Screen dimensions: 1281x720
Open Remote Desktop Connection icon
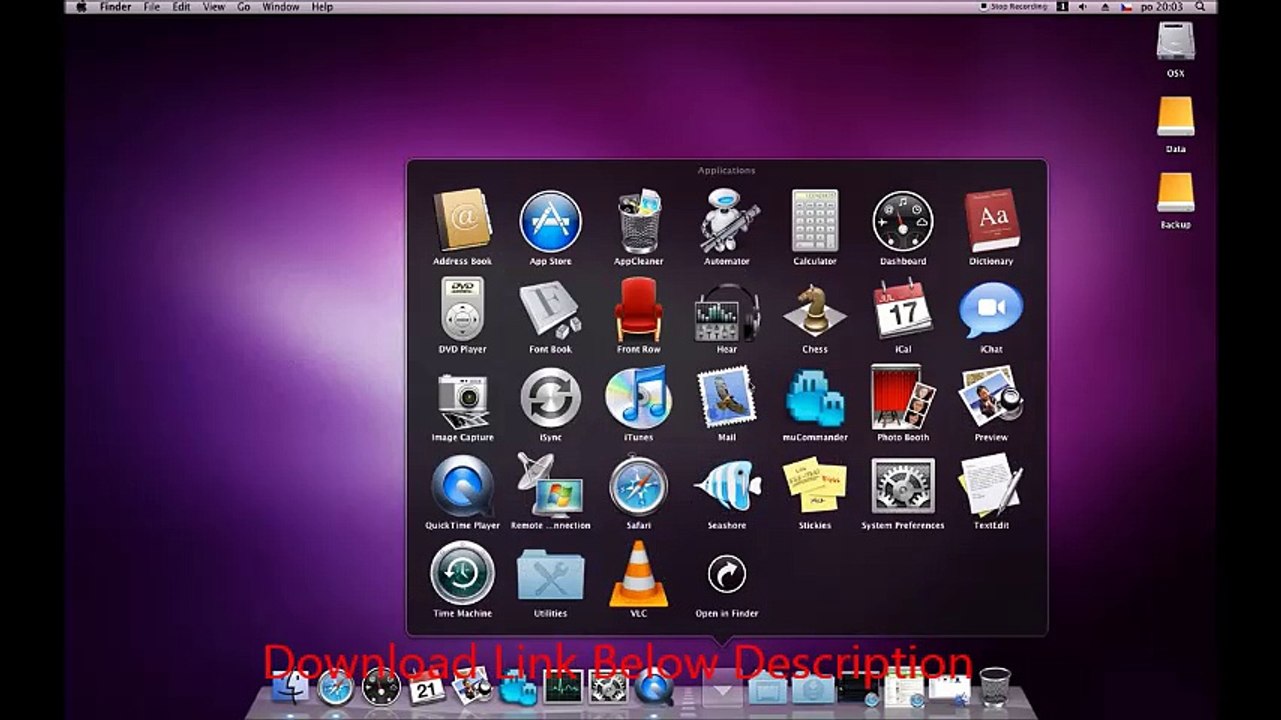[x=550, y=485]
